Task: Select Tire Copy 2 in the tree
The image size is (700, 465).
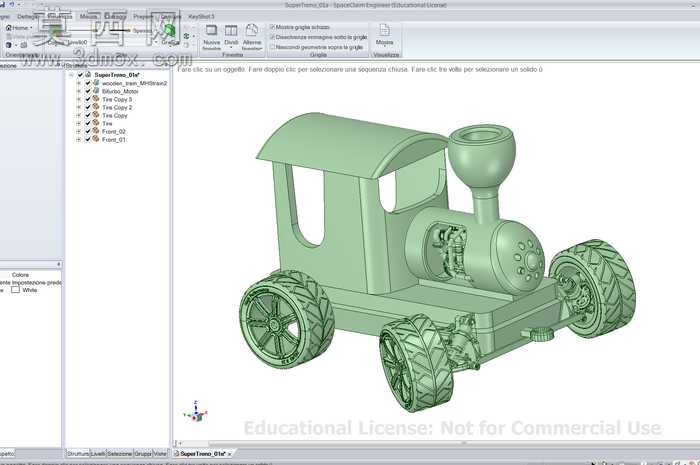Action: click(x=117, y=108)
